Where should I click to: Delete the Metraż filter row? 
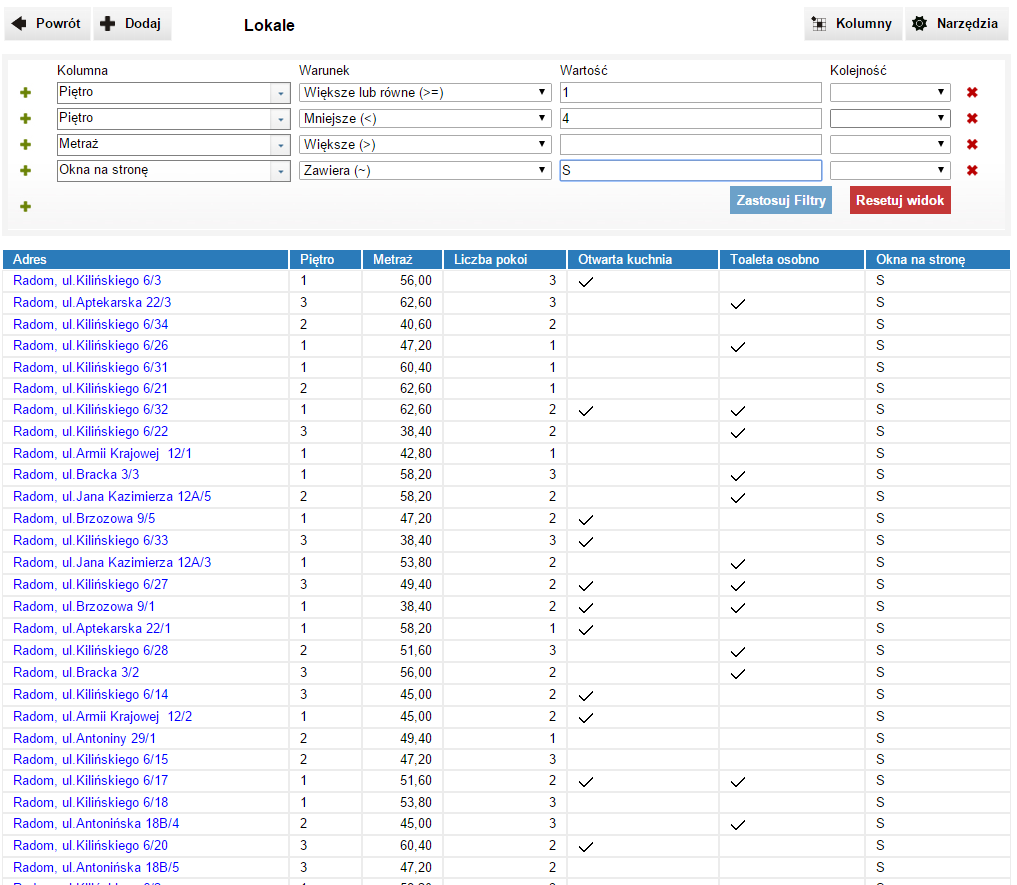click(x=971, y=145)
